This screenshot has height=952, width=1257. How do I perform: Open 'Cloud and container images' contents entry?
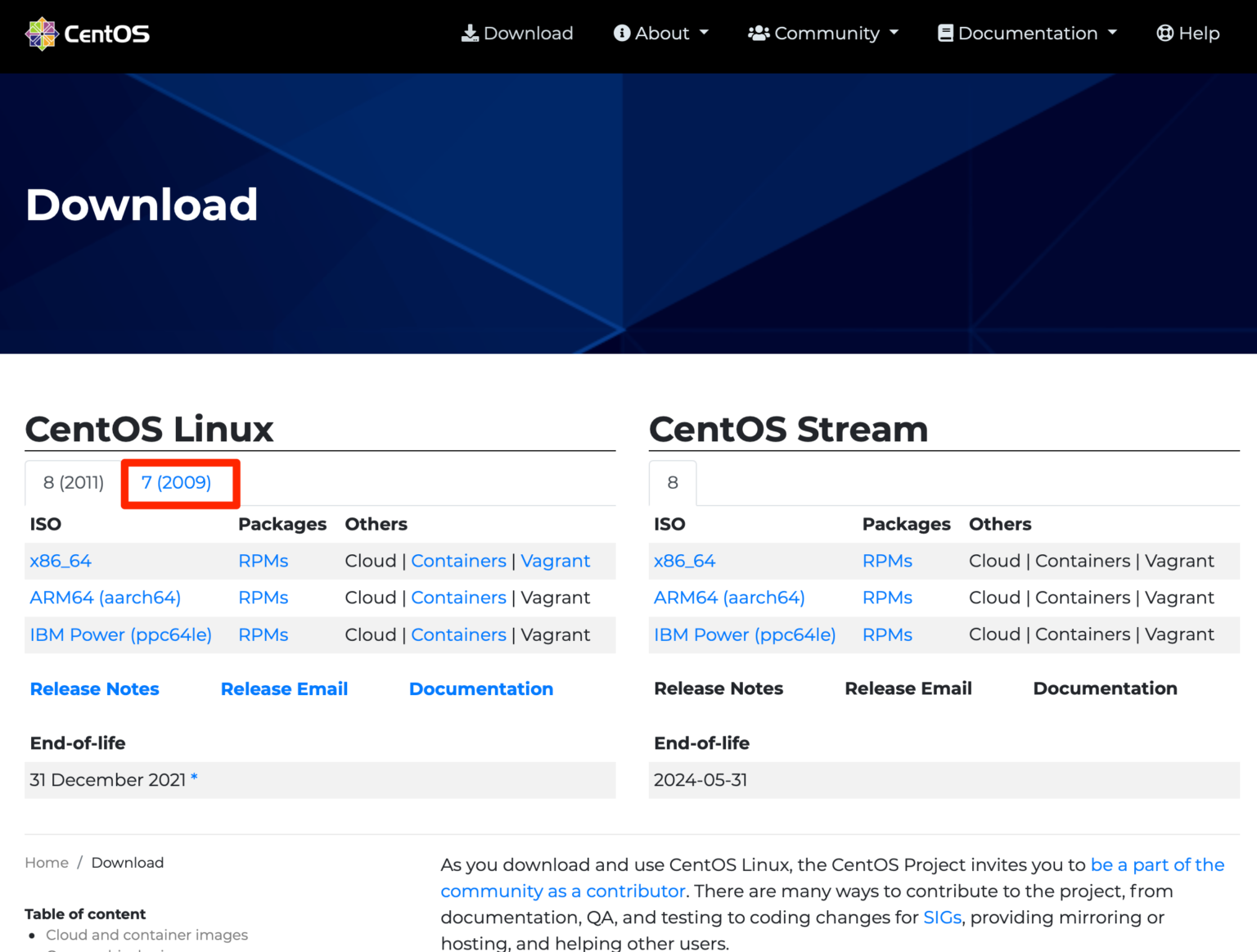[x=147, y=935]
